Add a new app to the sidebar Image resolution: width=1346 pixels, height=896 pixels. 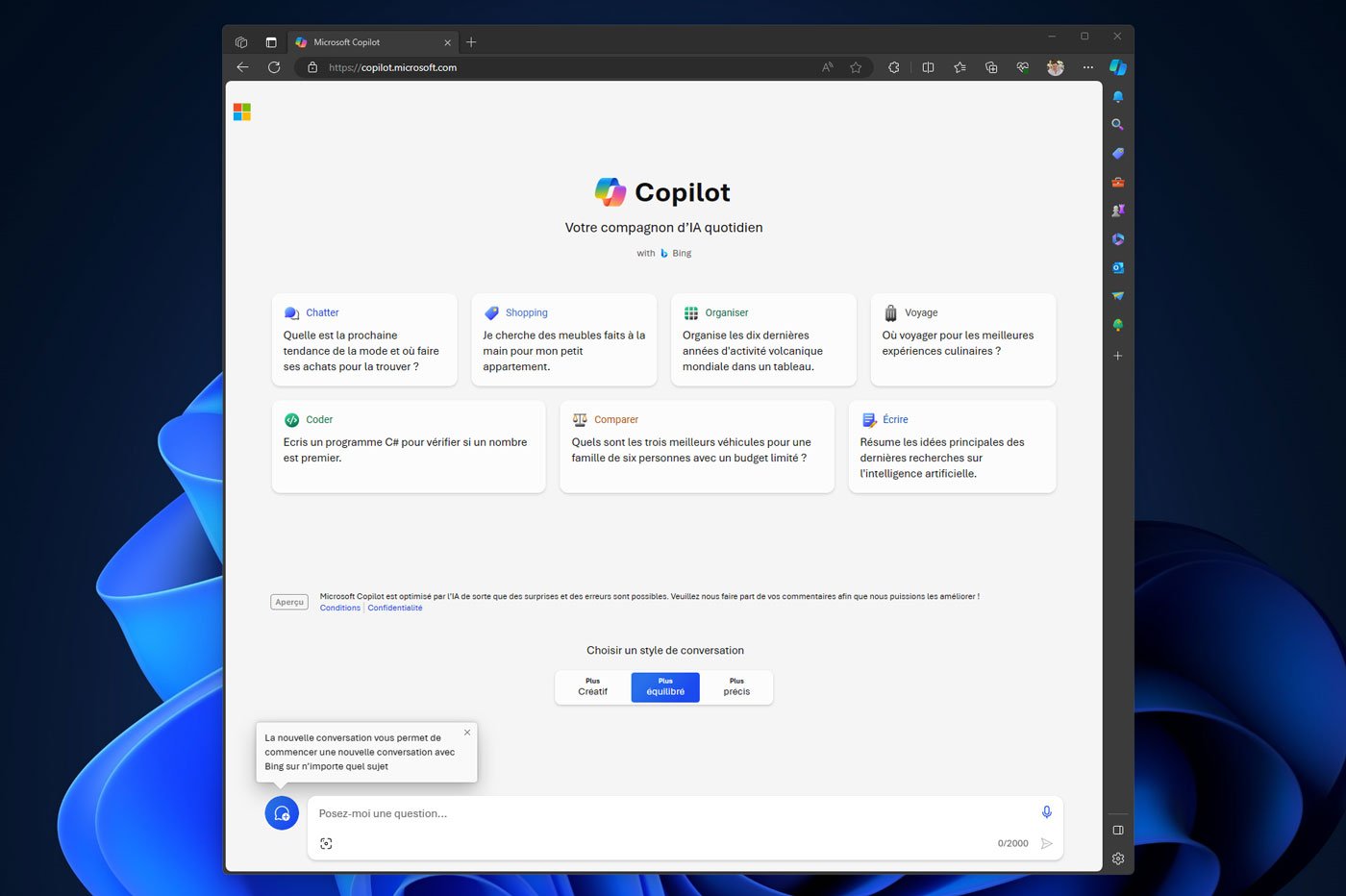tap(1117, 356)
